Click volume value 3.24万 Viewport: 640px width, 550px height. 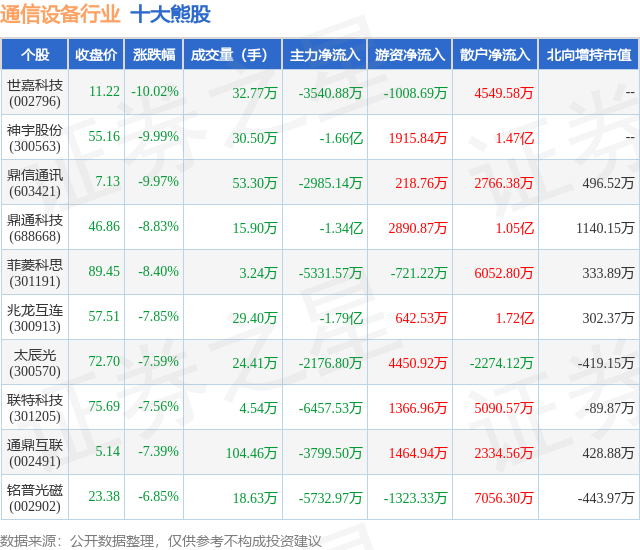click(258, 273)
